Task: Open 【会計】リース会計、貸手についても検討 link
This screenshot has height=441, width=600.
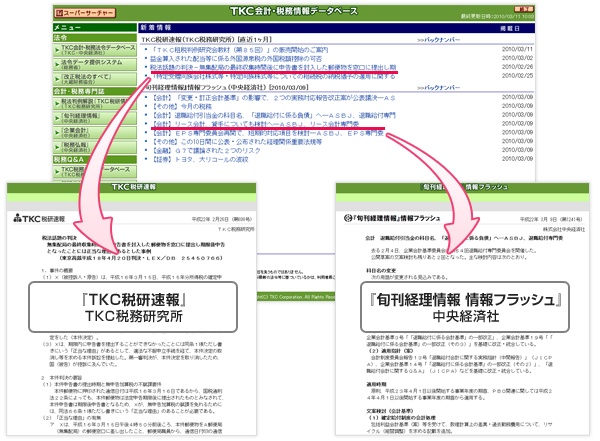Action: 256,124
